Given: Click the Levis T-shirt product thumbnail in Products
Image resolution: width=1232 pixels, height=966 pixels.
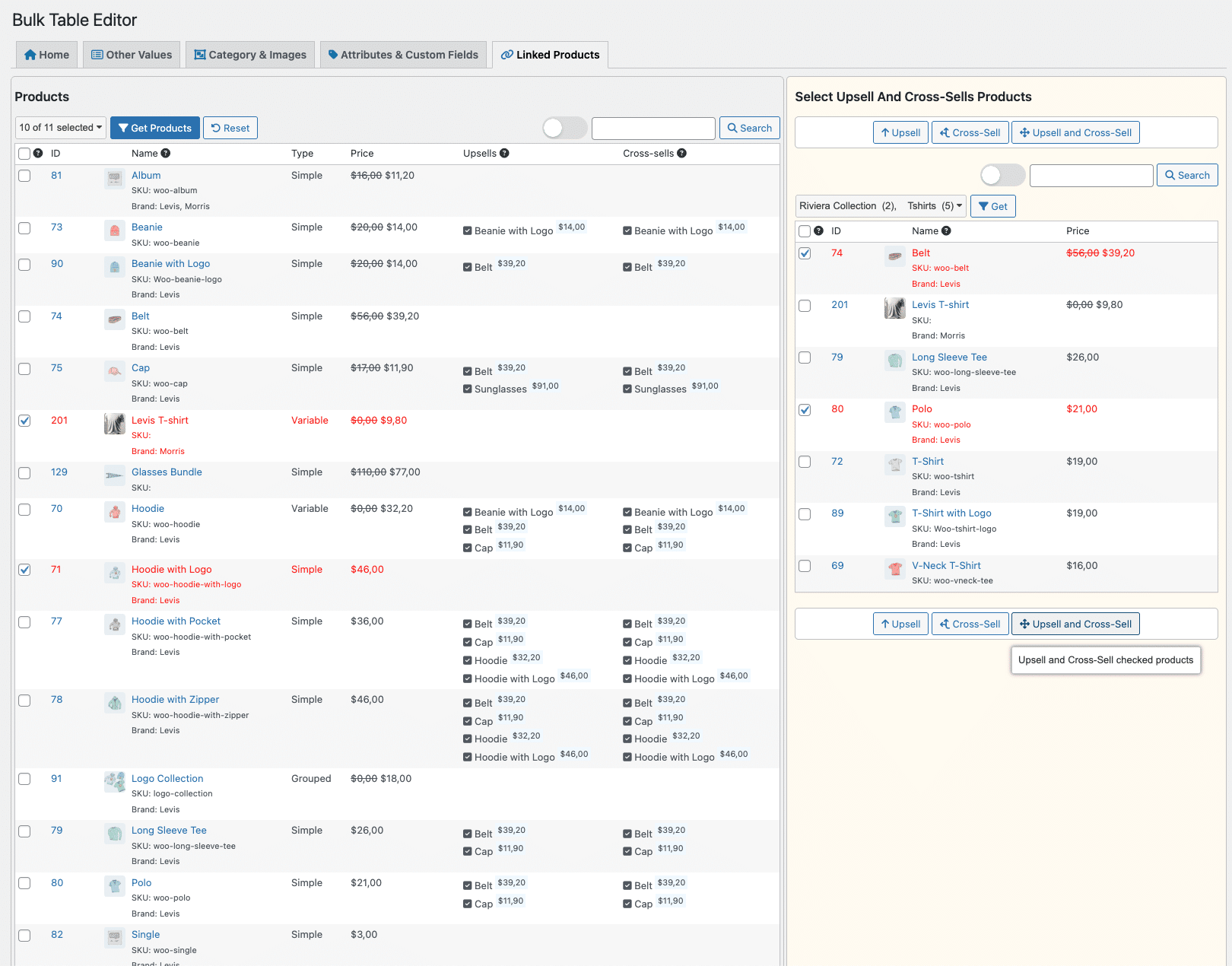Looking at the screenshot, I should [115, 424].
